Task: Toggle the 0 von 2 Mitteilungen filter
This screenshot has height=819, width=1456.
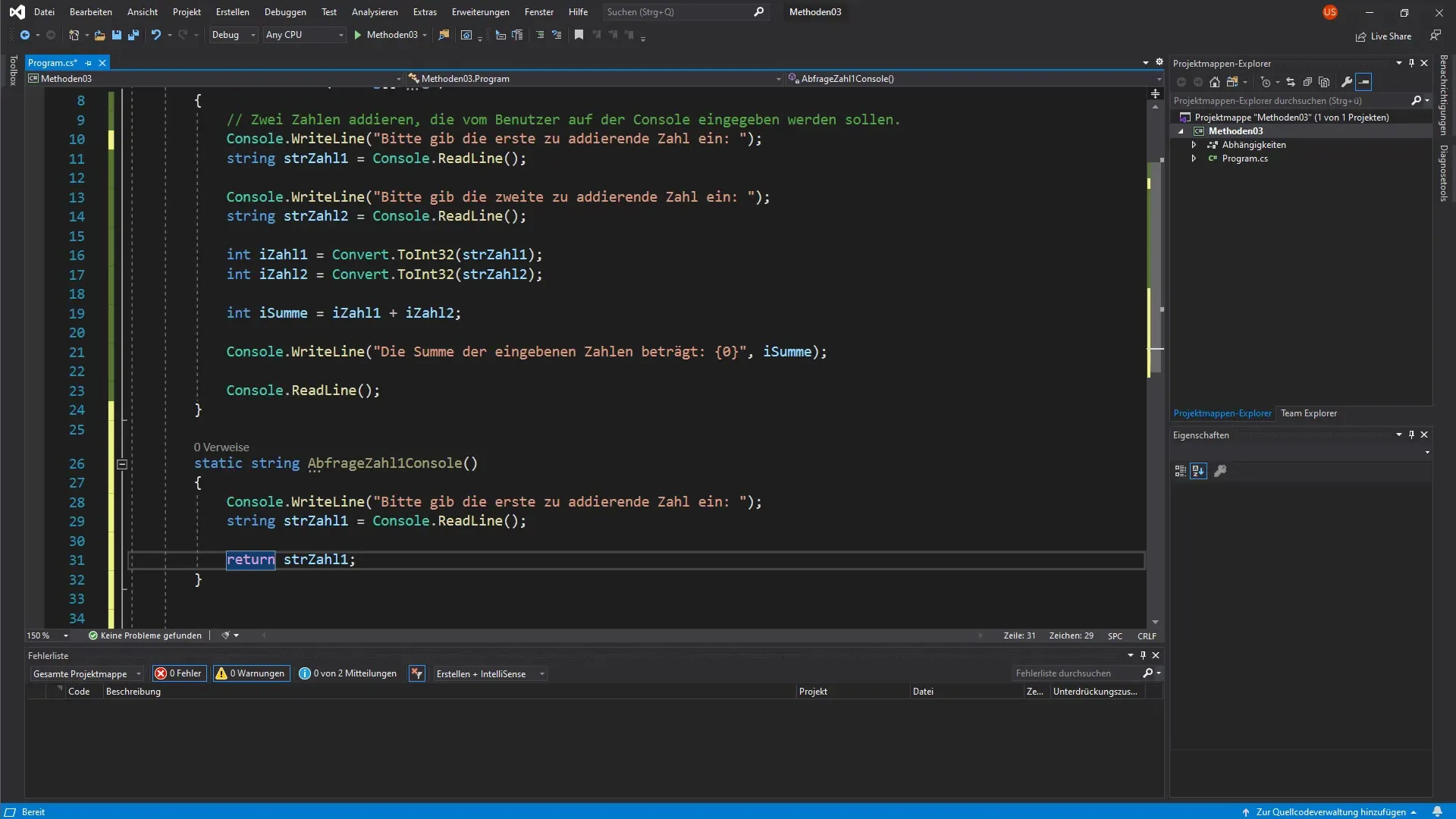Action: [x=347, y=673]
